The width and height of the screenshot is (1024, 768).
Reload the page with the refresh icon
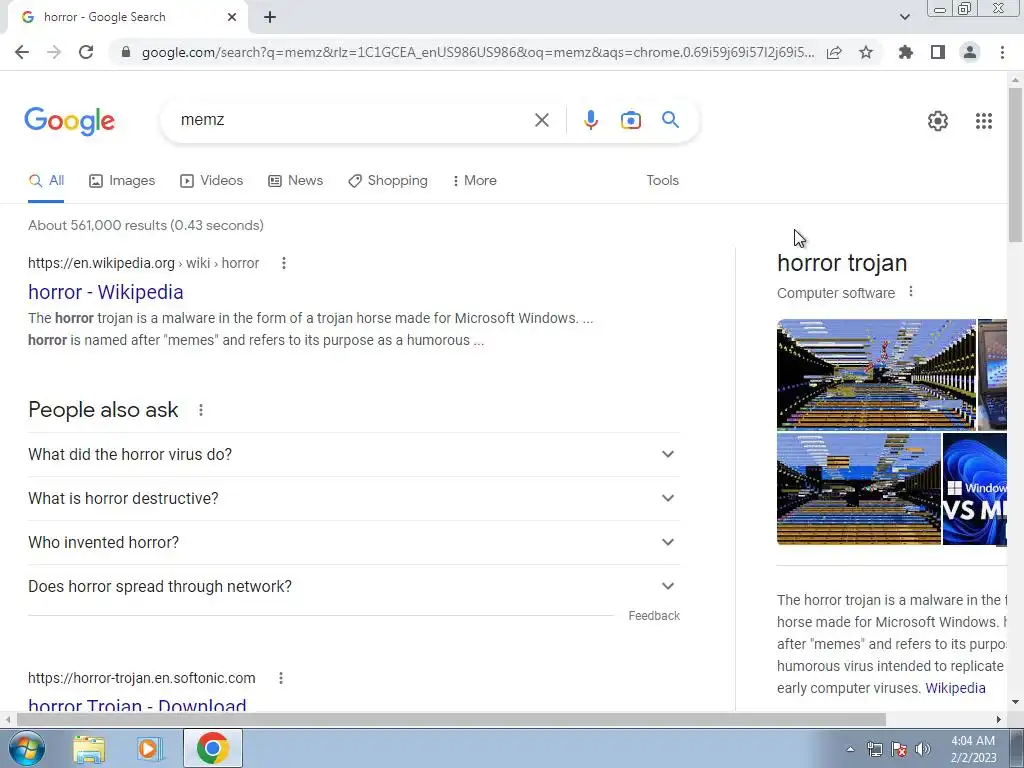click(x=86, y=52)
